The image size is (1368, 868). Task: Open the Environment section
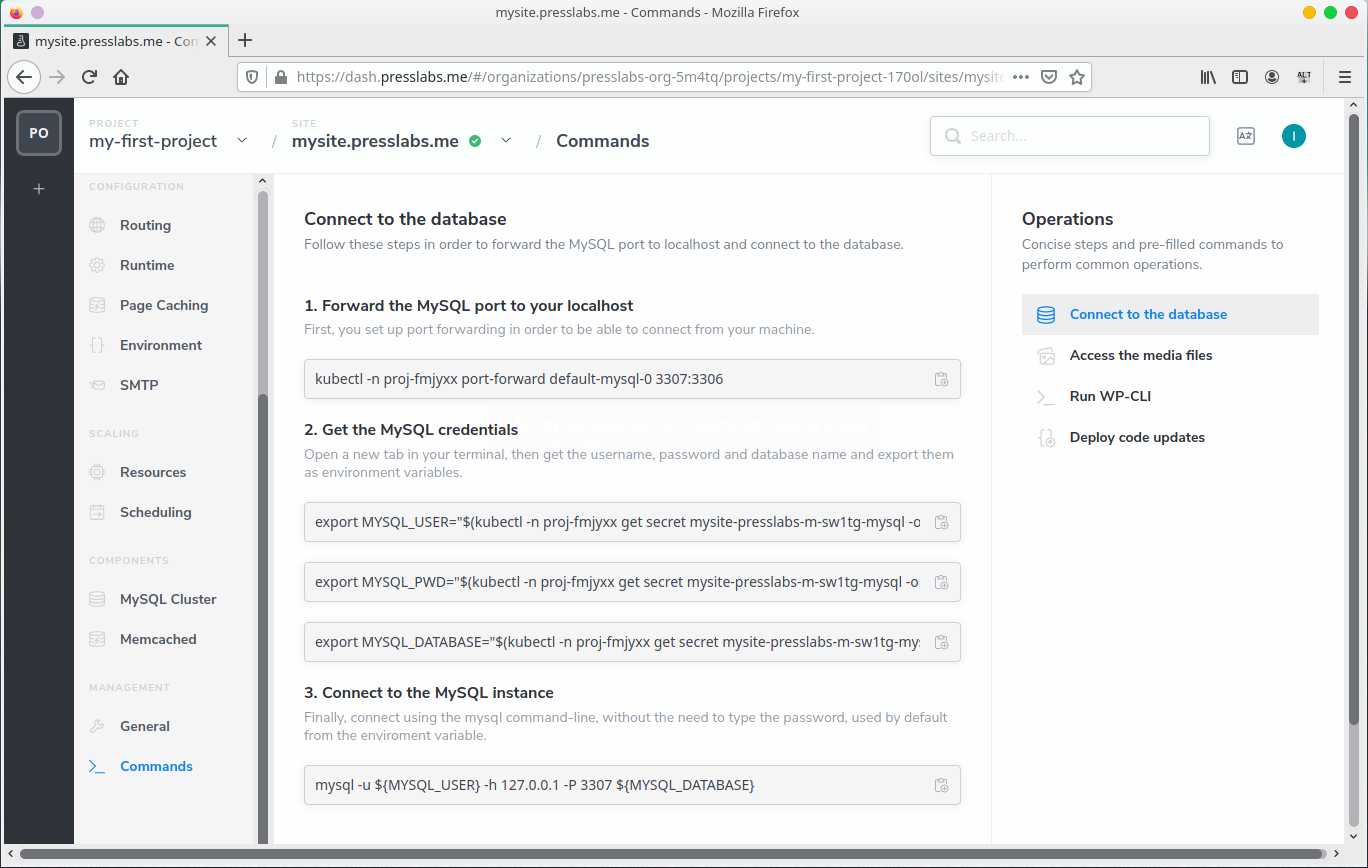(161, 345)
